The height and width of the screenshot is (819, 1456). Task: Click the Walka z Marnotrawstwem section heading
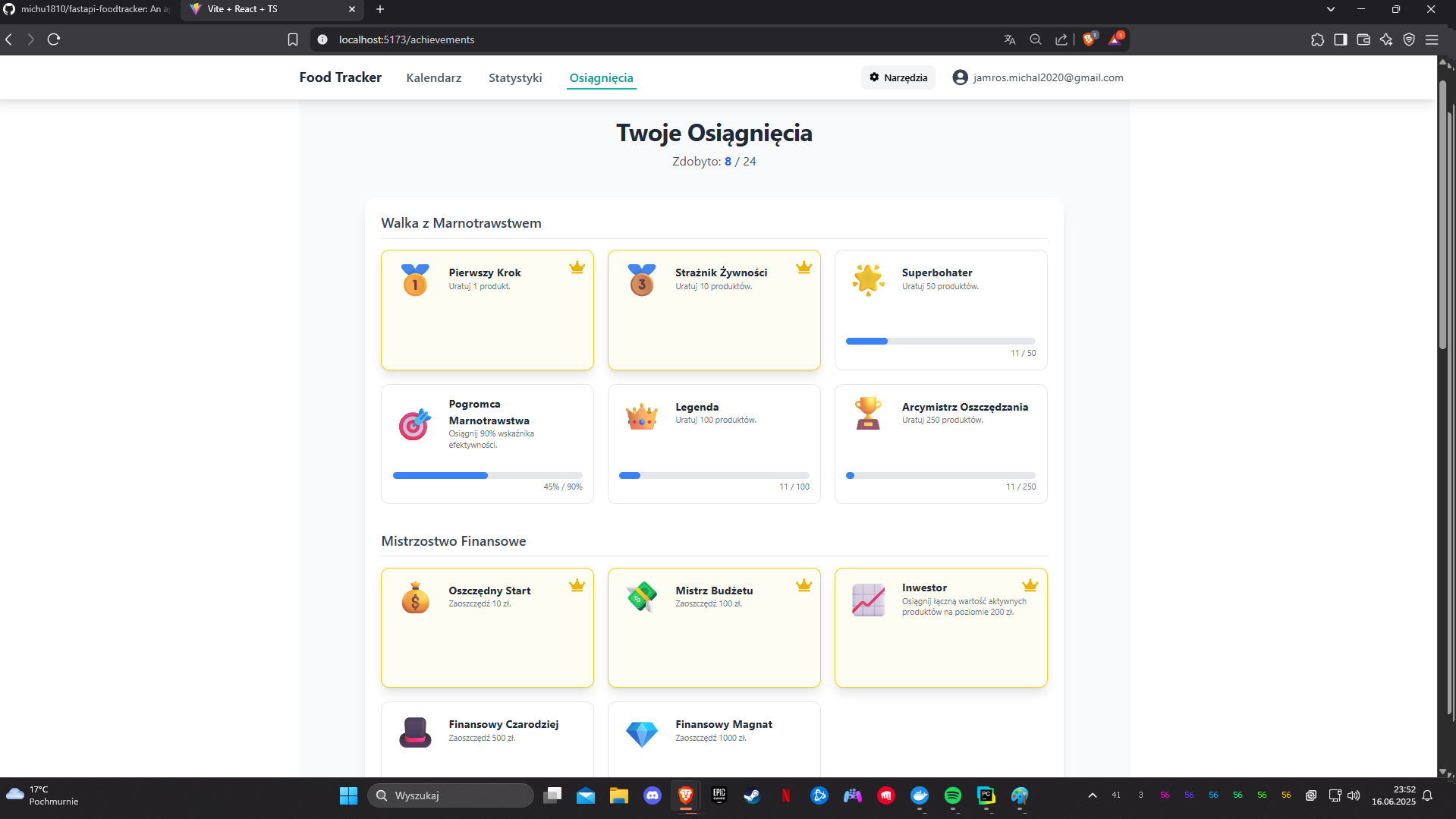click(x=461, y=223)
